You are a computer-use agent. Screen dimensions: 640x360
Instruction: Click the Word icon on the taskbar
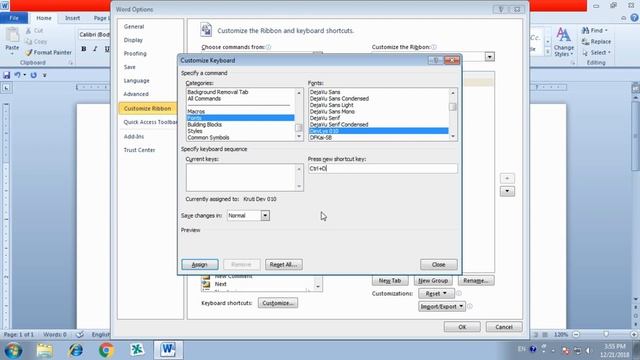pyautogui.click(x=168, y=350)
